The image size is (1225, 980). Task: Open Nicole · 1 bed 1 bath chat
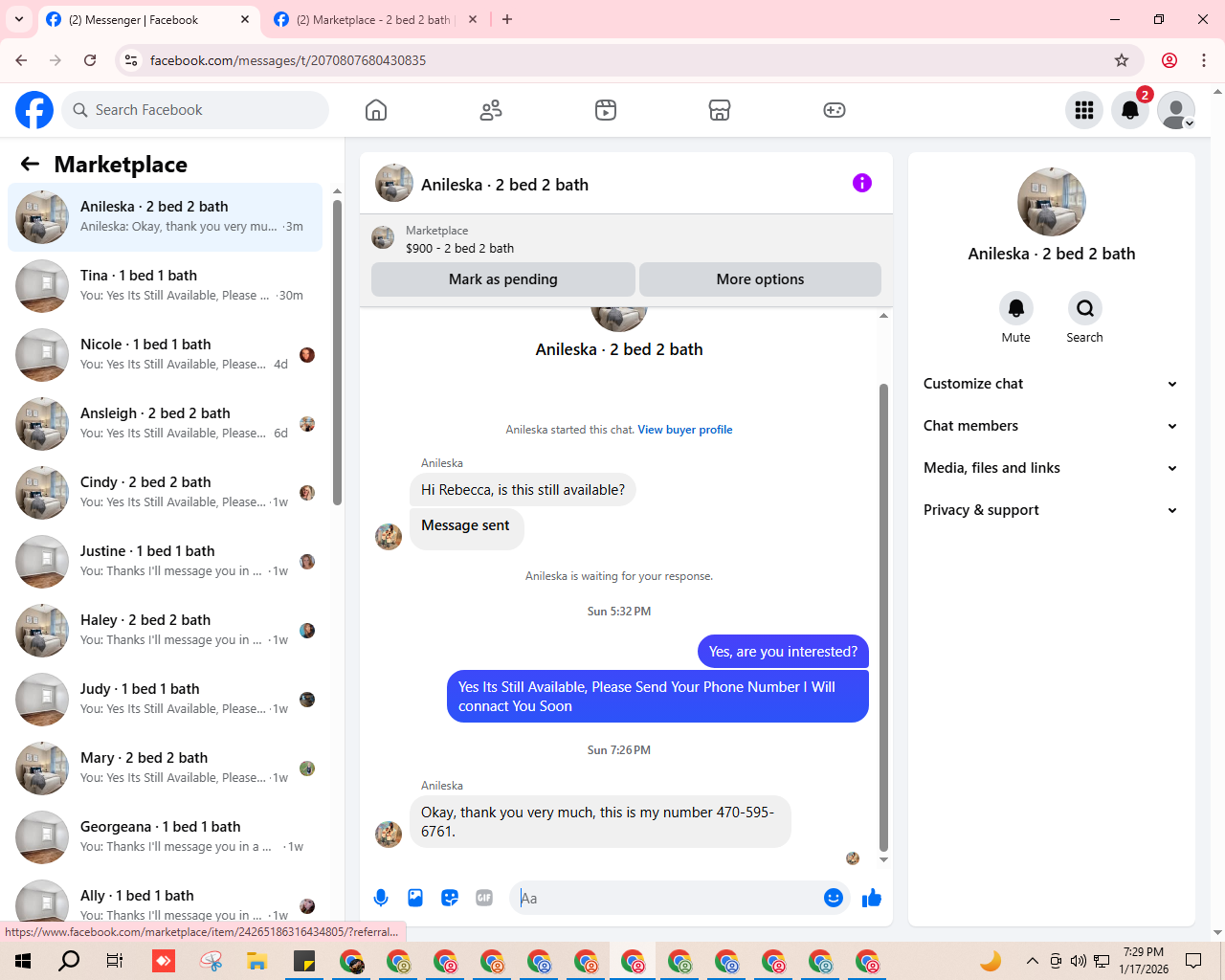(165, 355)
